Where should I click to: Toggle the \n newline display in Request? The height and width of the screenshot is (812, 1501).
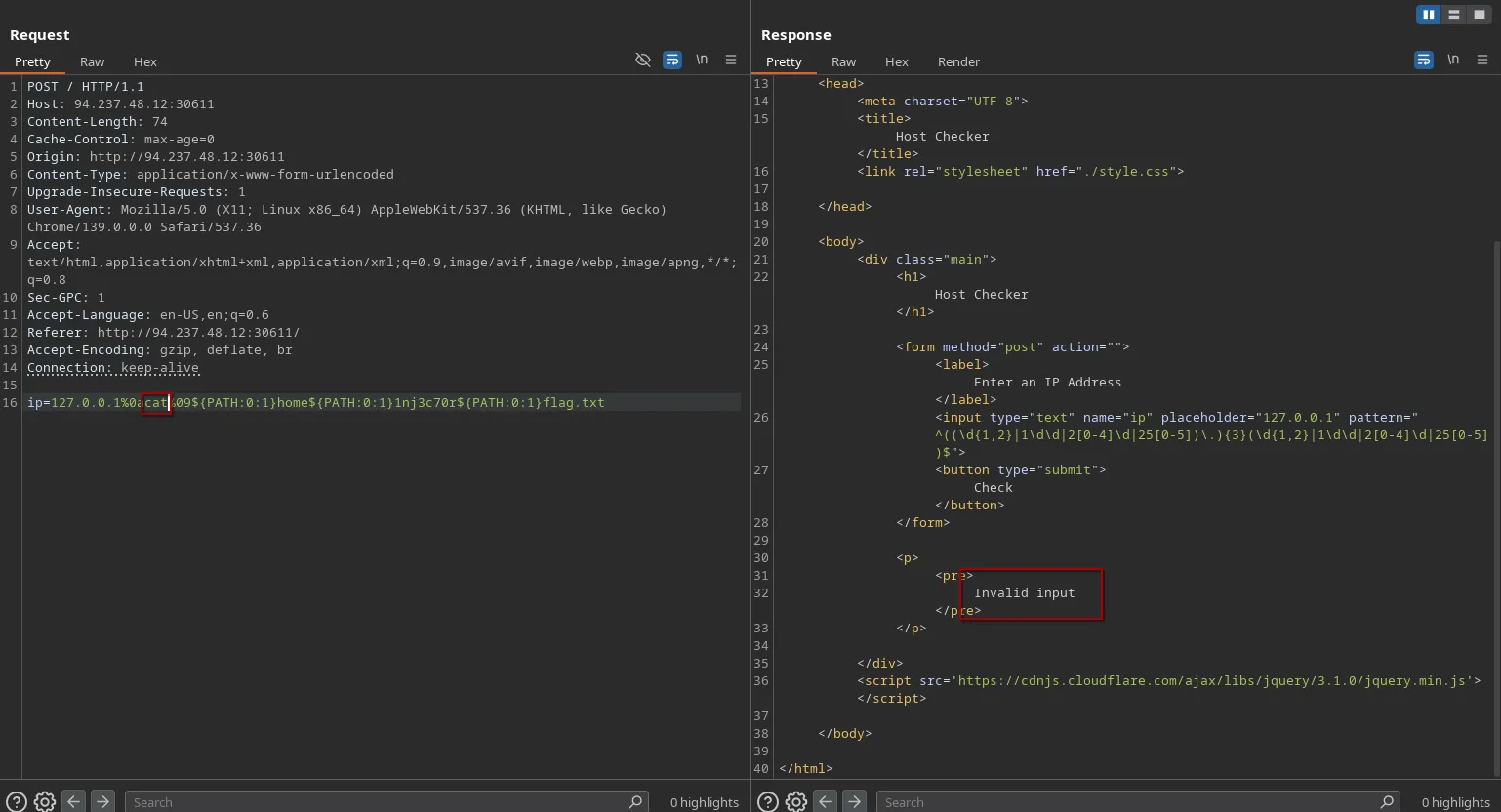702,61
